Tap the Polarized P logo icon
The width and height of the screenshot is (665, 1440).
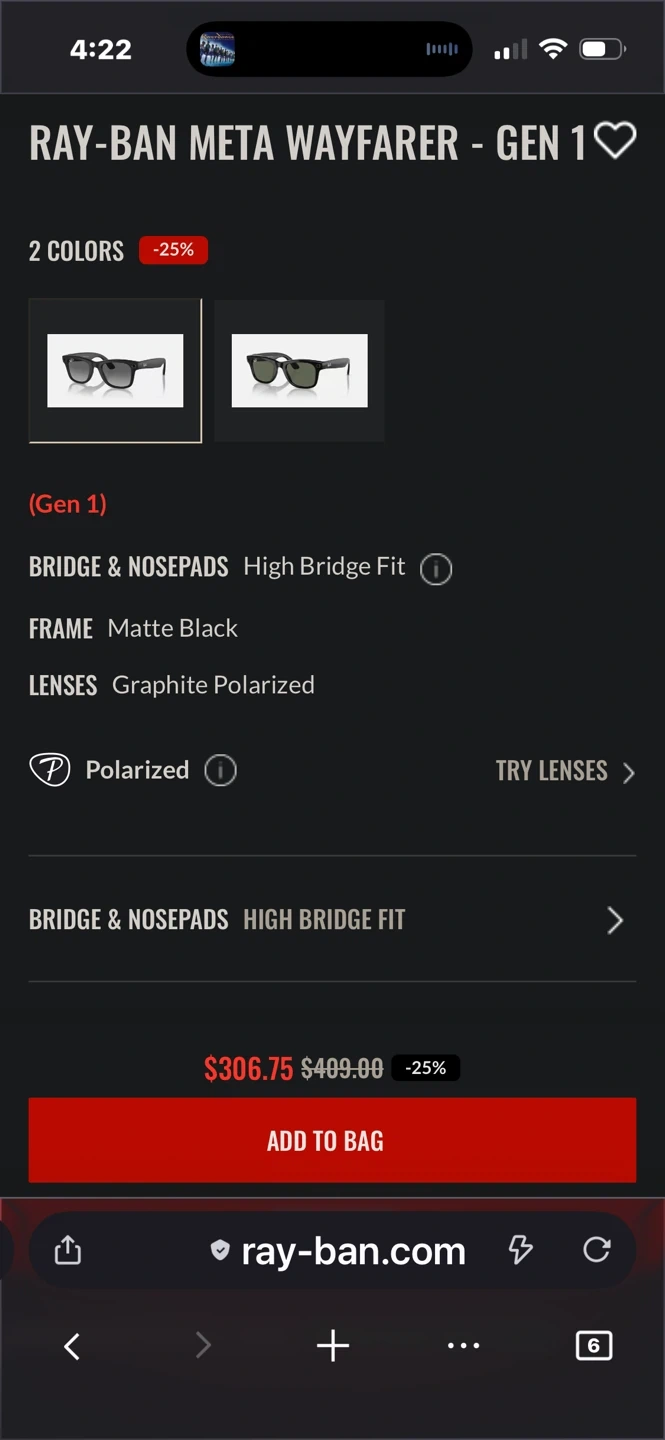pyautogui.click(x=50, y=770)
